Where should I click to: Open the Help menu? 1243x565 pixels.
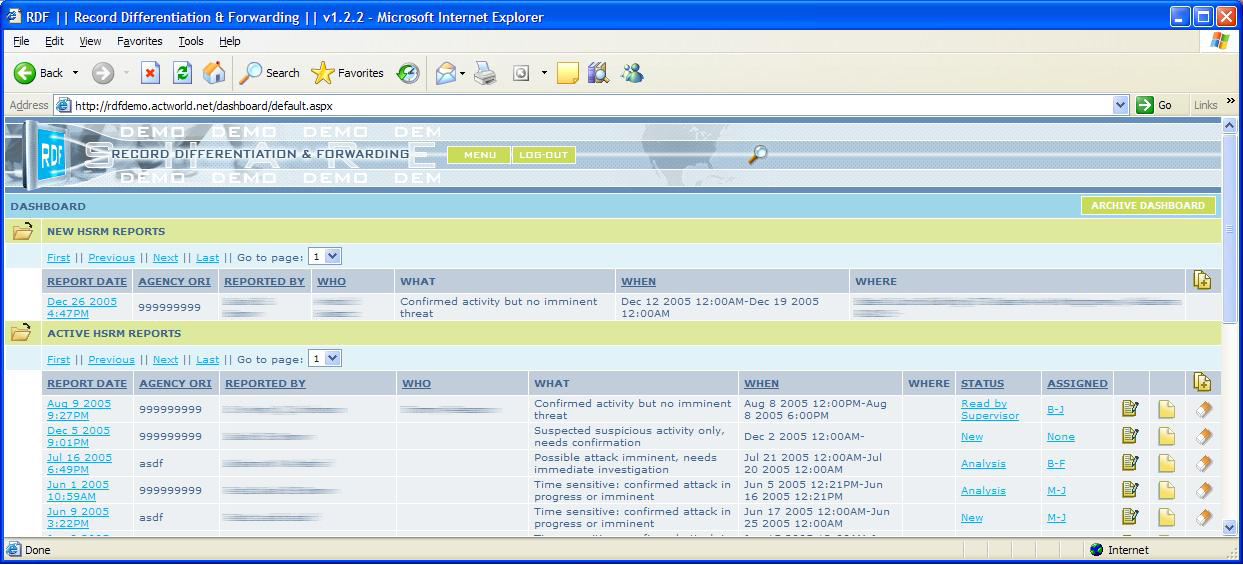coord(230,41)
